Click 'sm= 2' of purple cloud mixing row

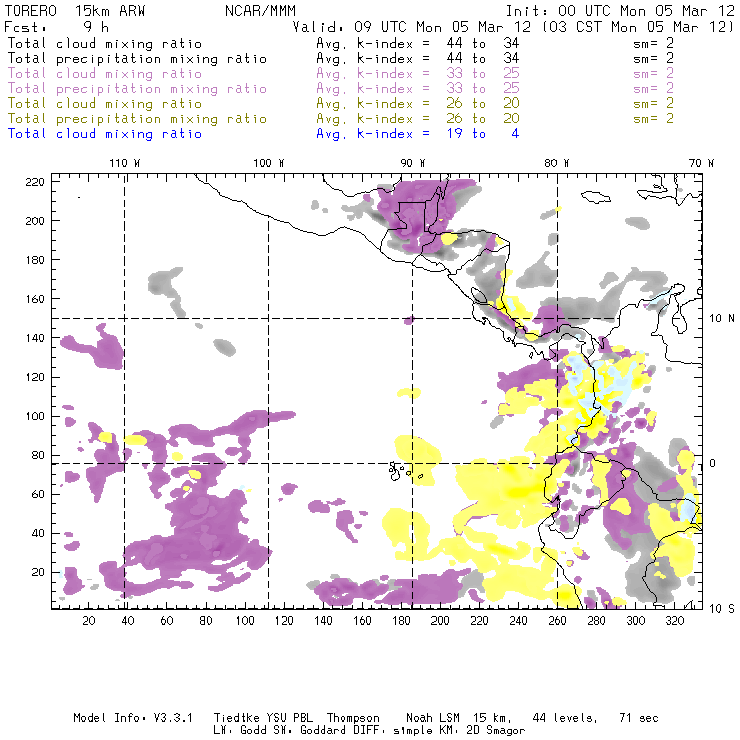pyautogui.click(x=653, y=73)
